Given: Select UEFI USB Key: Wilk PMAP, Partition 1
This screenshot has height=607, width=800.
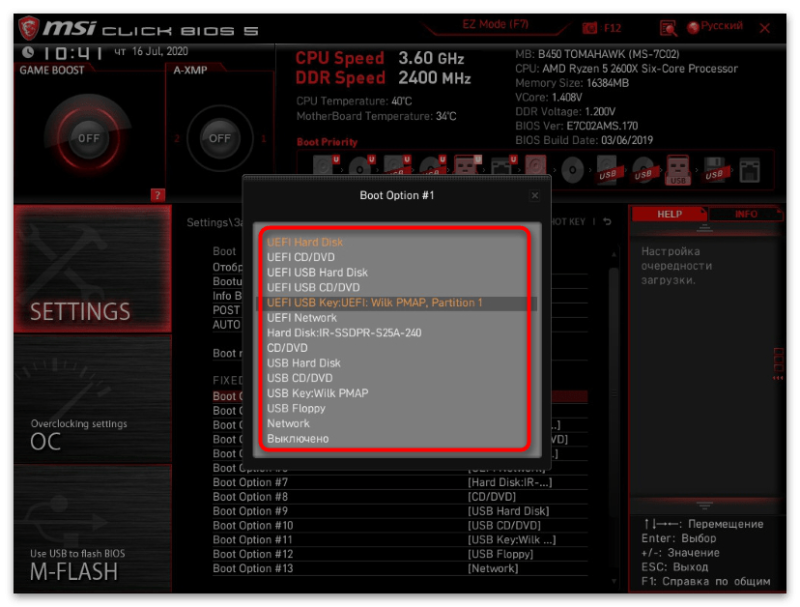Looking at the screenshot, I should pyautogui.click(x=395, y=302).
